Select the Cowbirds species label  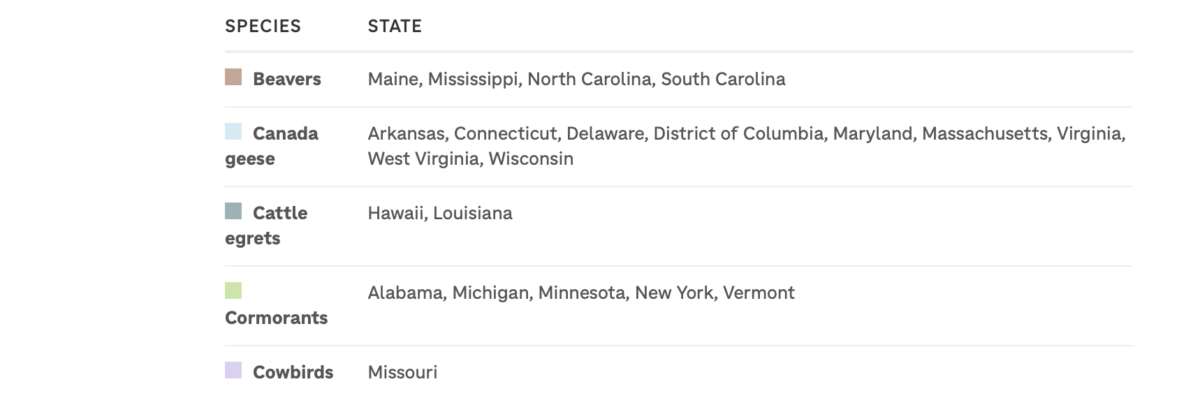293,372
